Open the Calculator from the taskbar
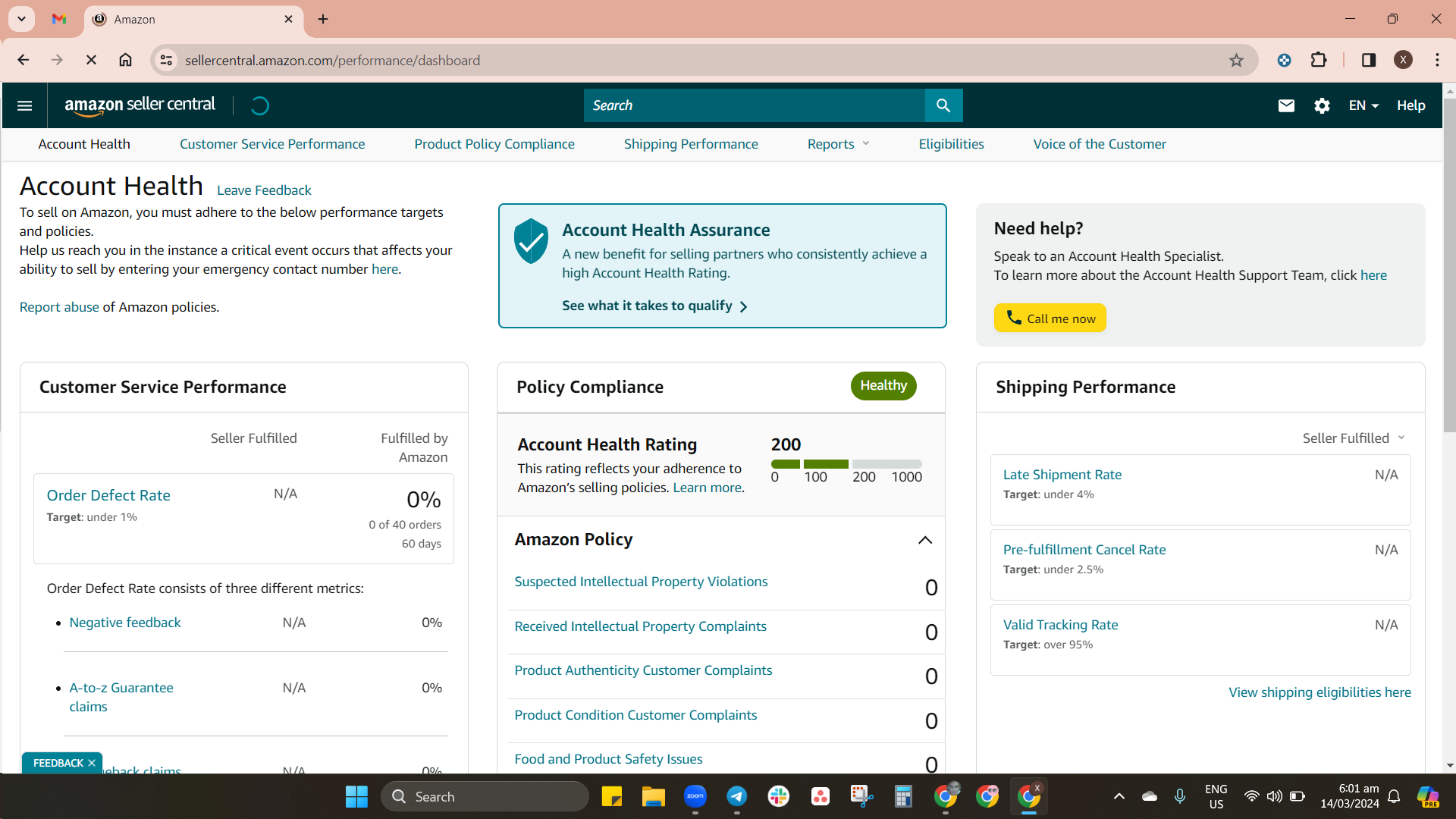The width and height of the screenshot is (1456, 819). pyautogui.click(x=903, y=796)
